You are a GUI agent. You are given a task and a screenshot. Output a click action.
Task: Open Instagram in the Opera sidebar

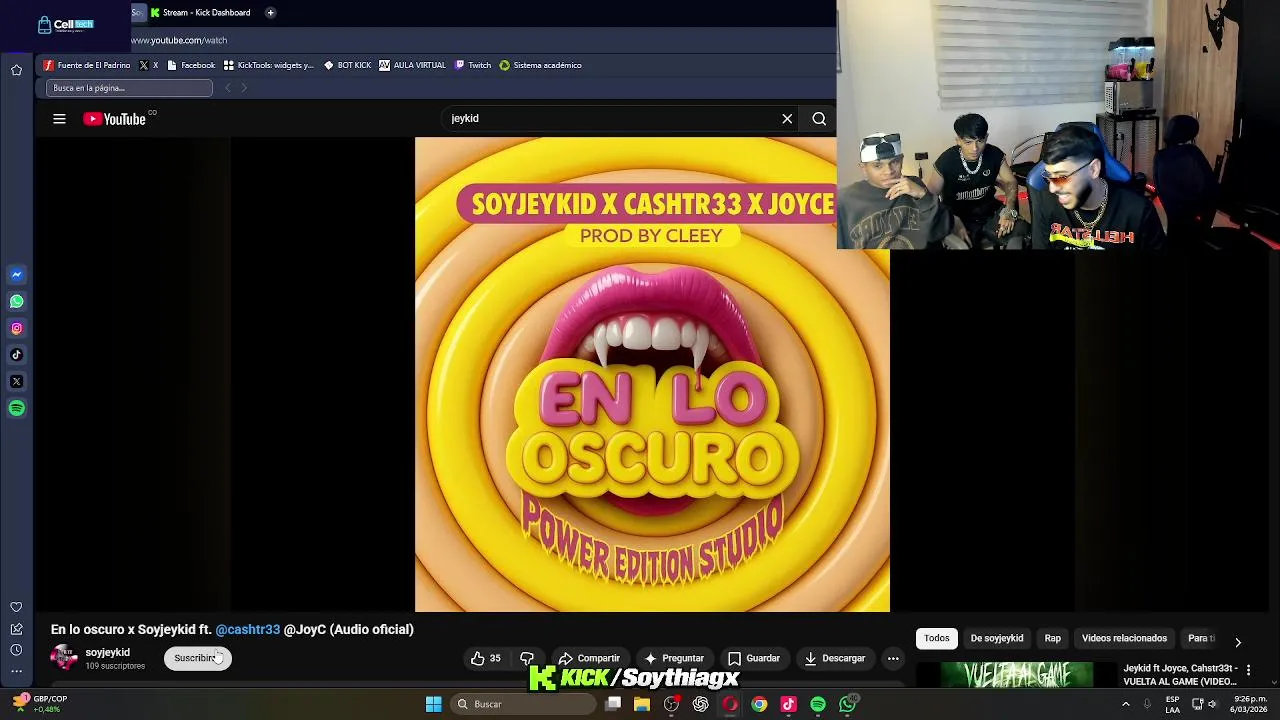point(16,328)
